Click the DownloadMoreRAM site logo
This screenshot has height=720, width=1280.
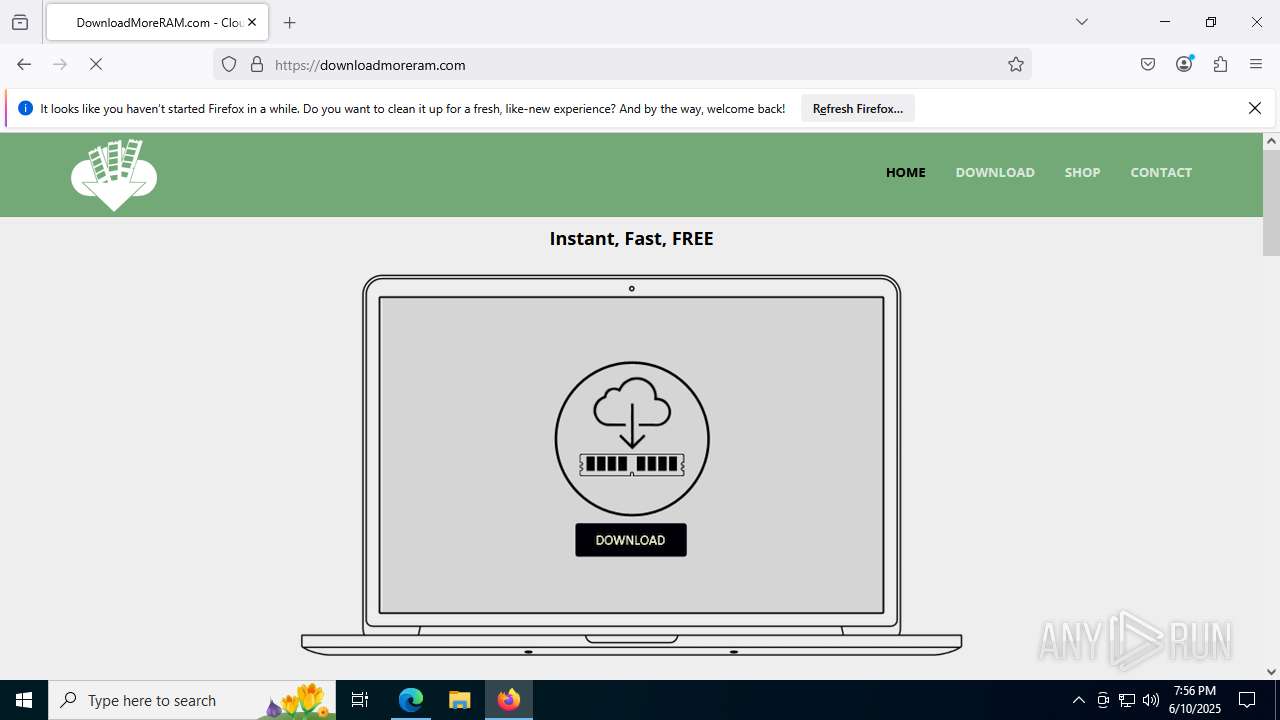point(114,175)
